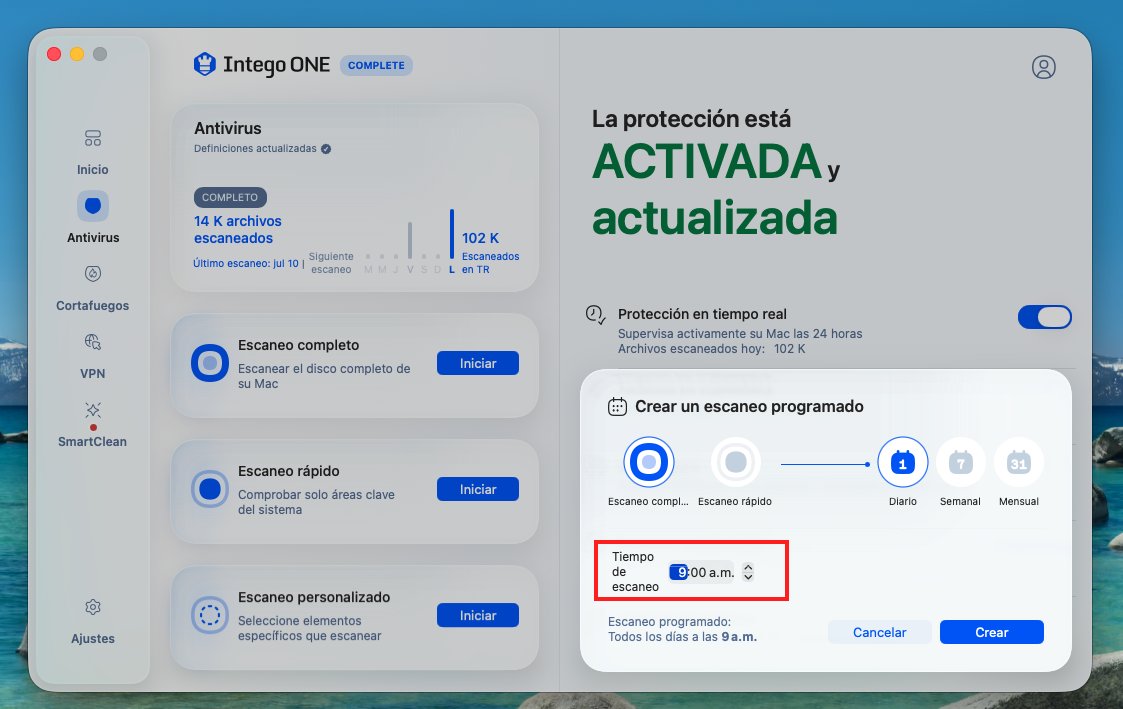The width and height of the screenshot is (1123, 709).
Task: Click the Escaneo rápido circle icon in list
Action: (x=210, y=489)
